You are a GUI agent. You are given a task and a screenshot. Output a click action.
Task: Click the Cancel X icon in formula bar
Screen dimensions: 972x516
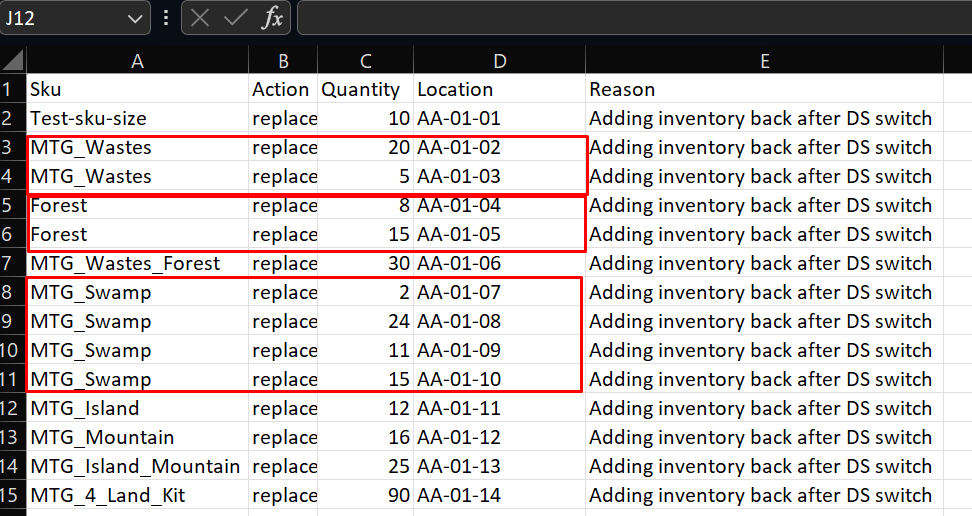point(200,18)
